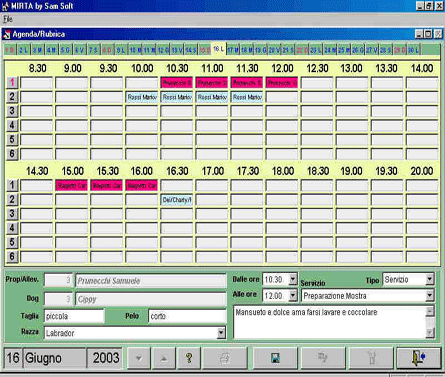Click the save floppy disk icon
The image size is (445, 377).
275,358
